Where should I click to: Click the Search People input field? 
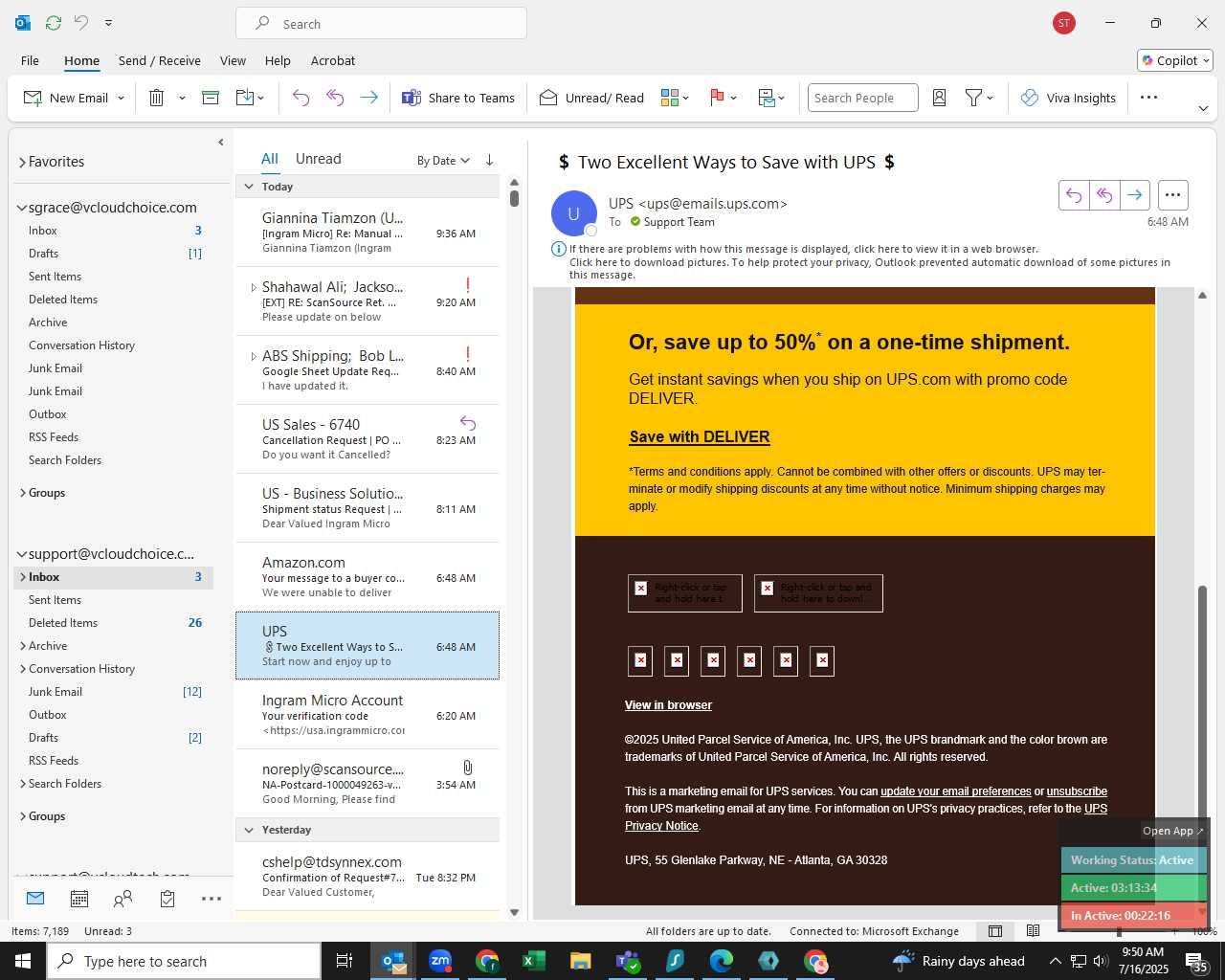click(862, 98)
